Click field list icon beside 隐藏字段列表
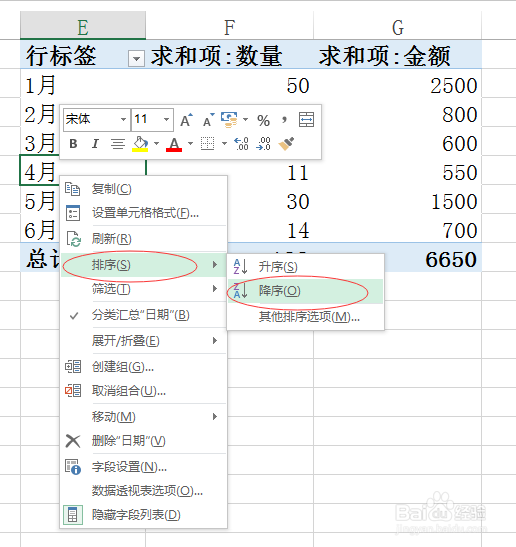The width and height of the screenshot is (516, 547). click(x=73, y=515)
